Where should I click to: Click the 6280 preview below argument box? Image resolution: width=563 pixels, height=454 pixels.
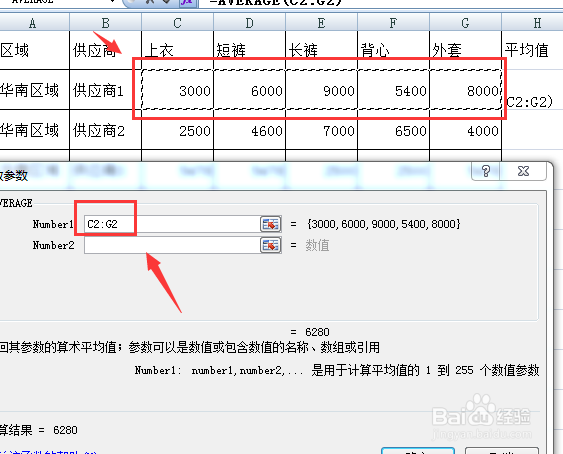point(317,332)
